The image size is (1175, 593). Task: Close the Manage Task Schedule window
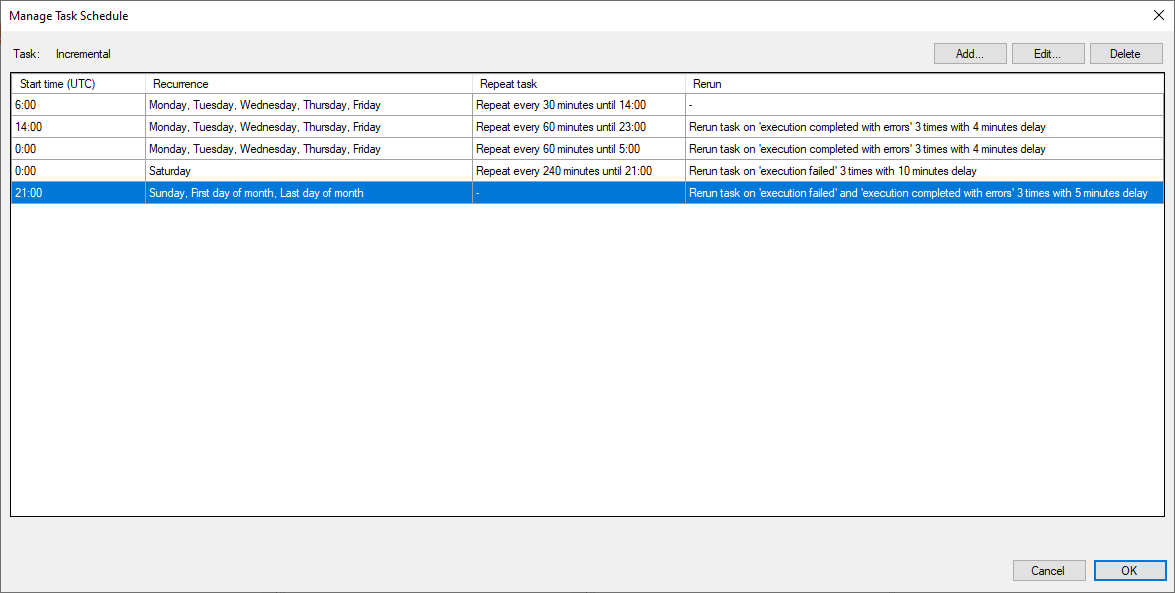(1159, 15)
